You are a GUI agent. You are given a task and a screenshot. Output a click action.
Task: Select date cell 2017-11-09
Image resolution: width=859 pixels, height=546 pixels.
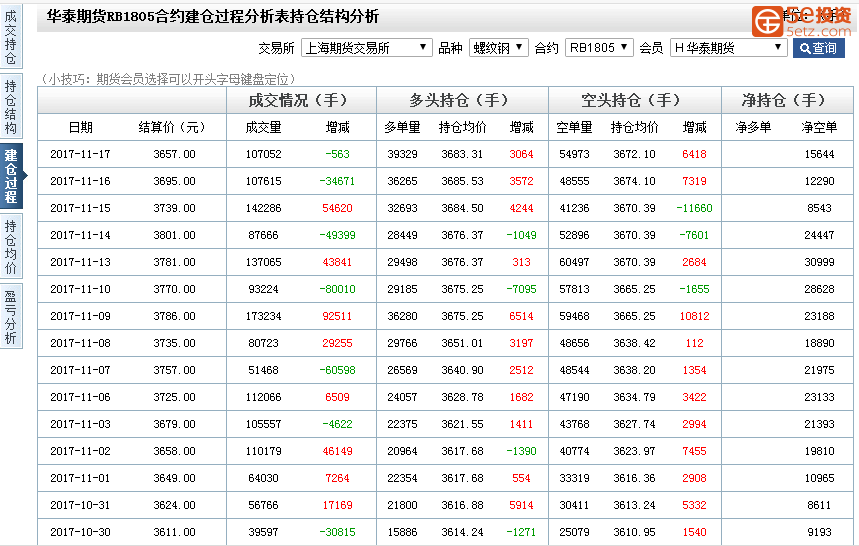81,317
